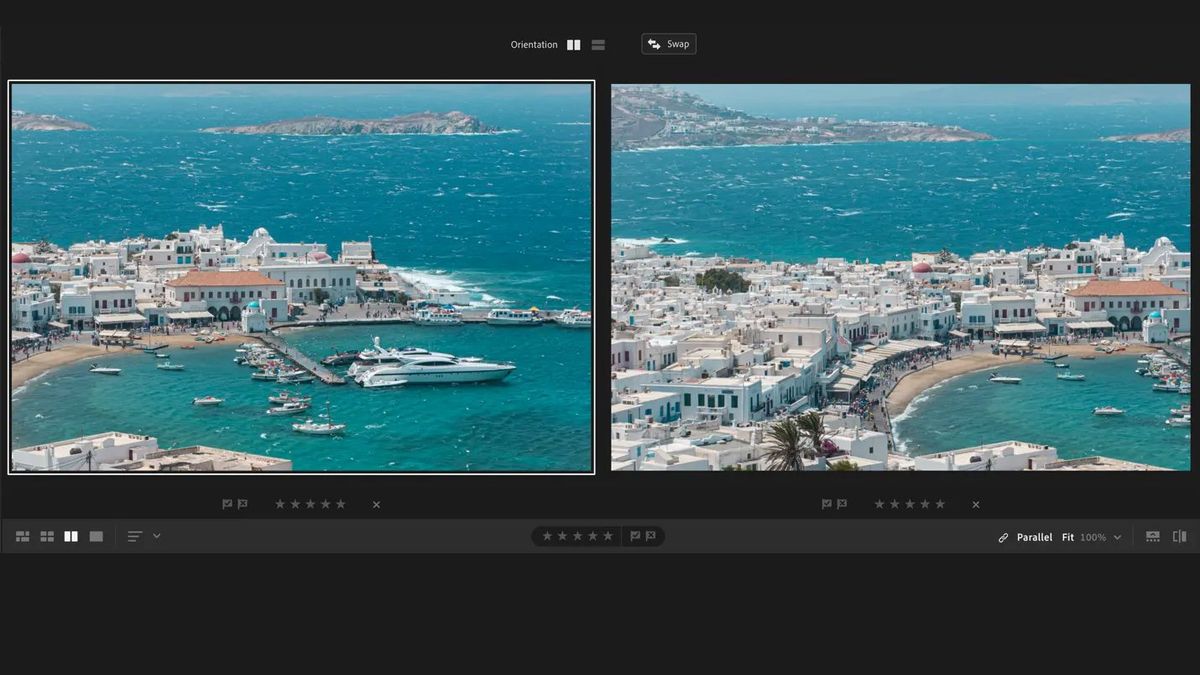The width and height of the screenshot is (1200, 675).
Task: Reject the right photo with its flag
Action: (841, 504)
